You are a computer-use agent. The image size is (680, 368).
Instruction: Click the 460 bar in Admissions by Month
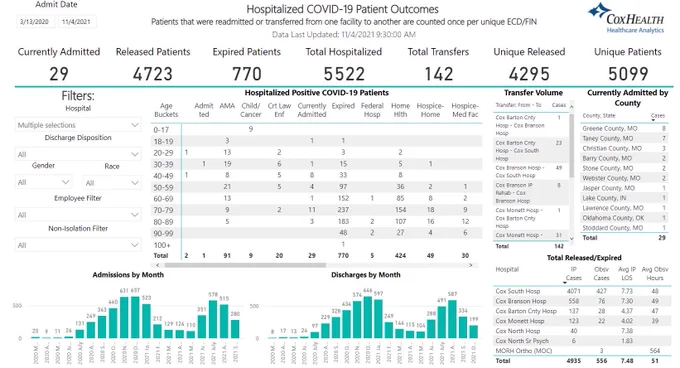[113, 323]
